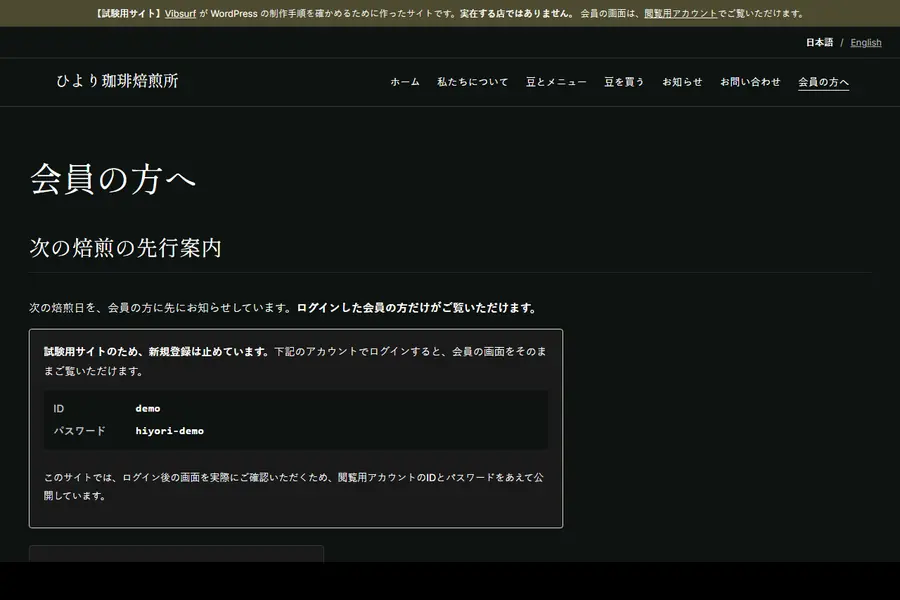The image size is (900, 600).
Task: Open the お知らせ menu item
Action: (682, 82)
